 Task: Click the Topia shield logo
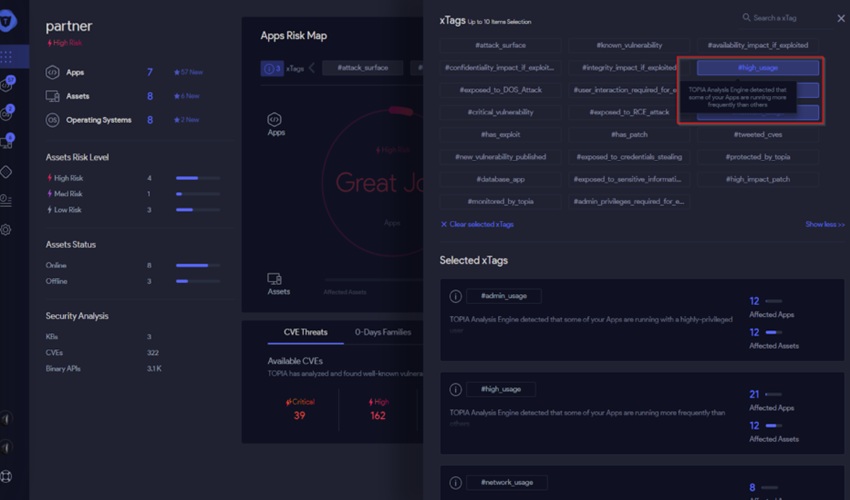pos(7,22)
